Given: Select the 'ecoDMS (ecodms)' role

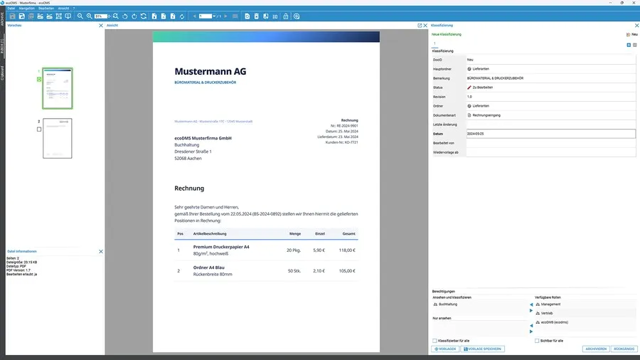Looking at the screenshot, I should pos(551,322).
